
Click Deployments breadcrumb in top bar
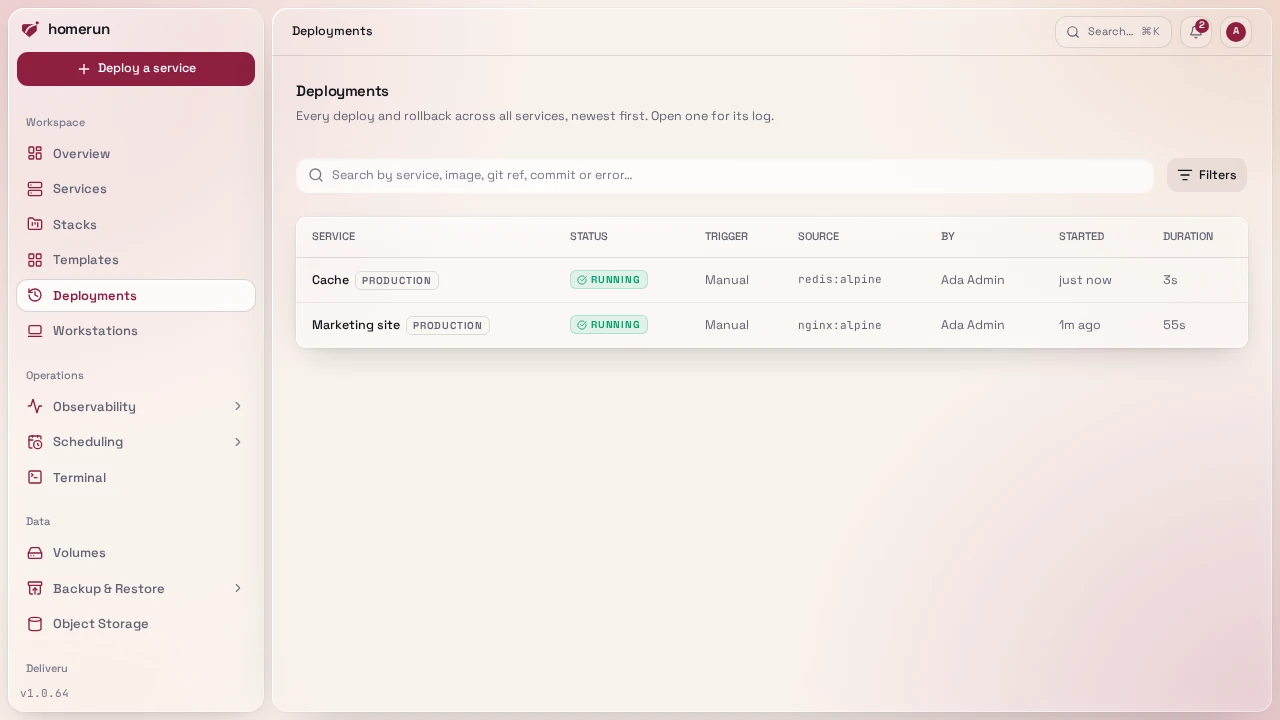coord(332,32)
